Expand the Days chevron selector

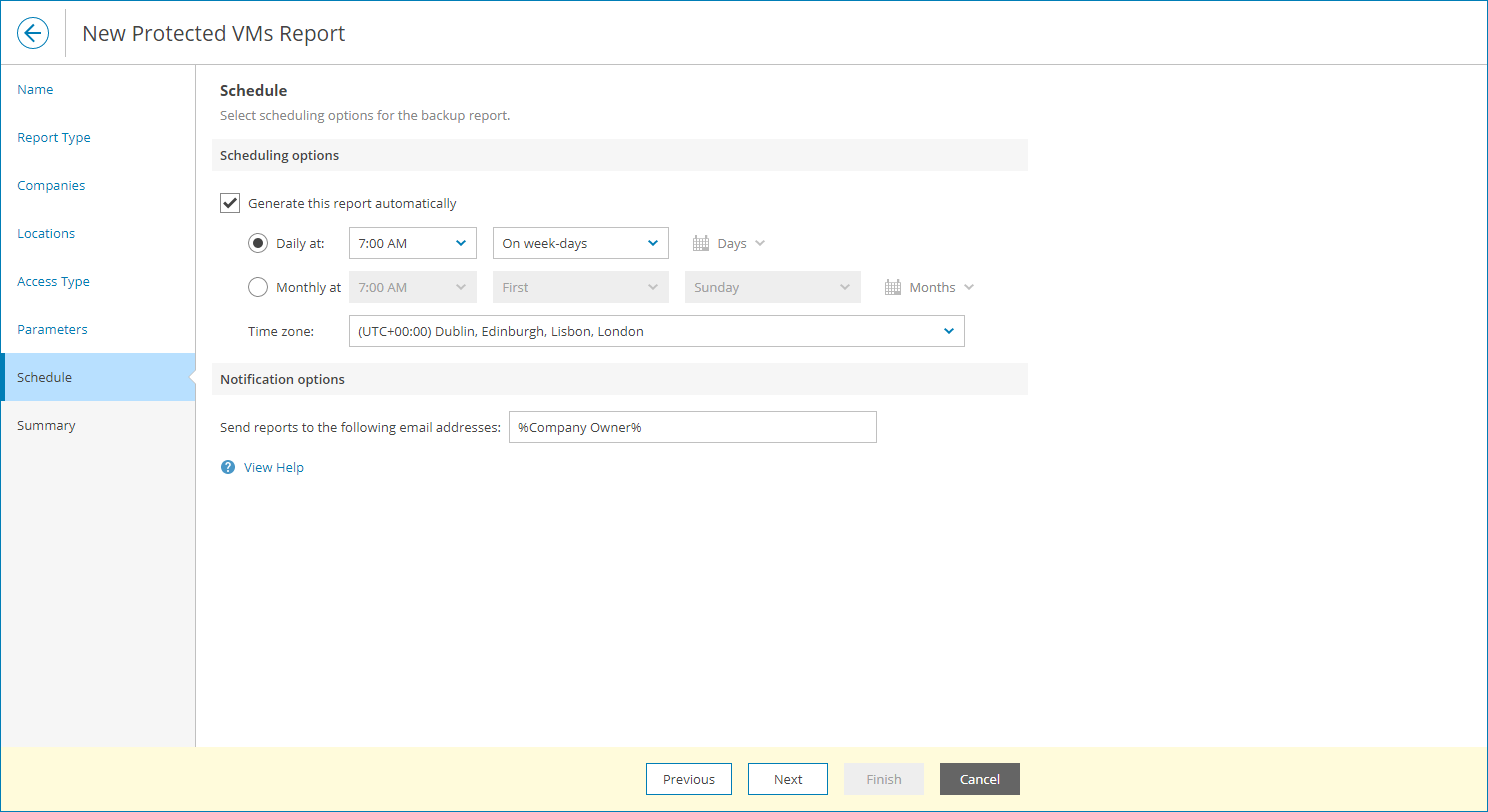(761, 243)
